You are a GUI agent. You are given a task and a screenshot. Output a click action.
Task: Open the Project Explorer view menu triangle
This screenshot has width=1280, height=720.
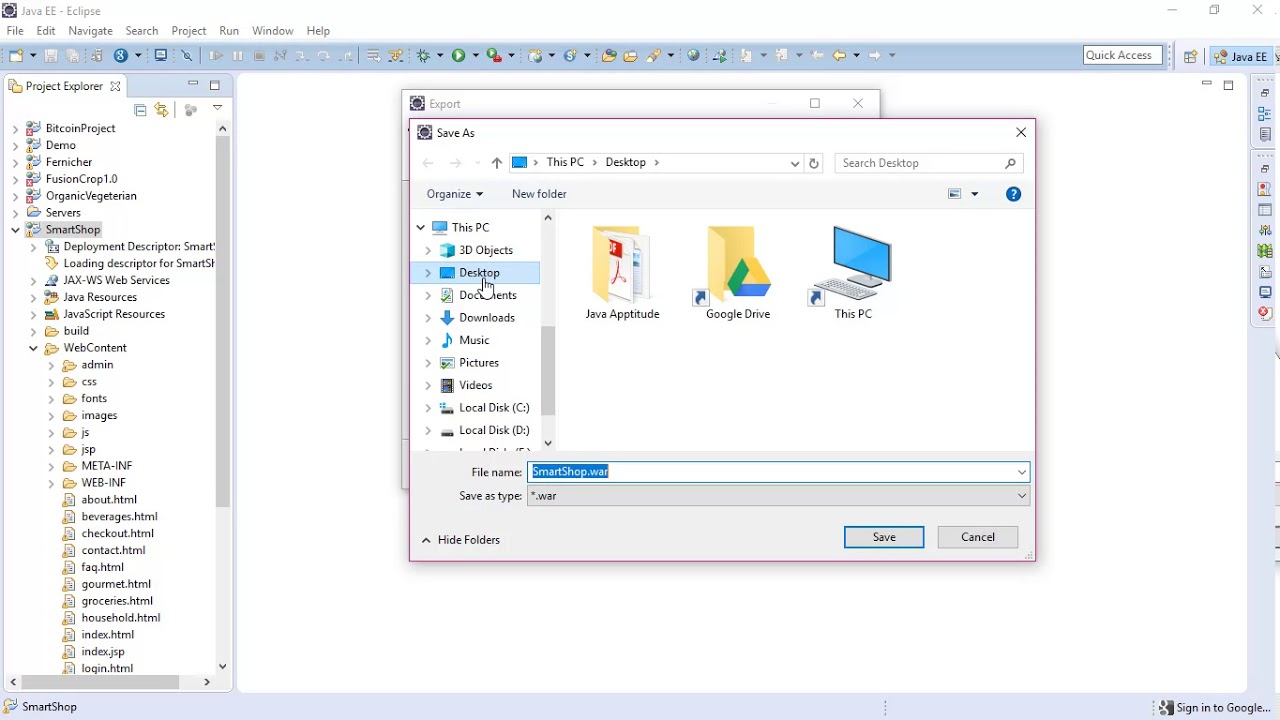coord(217,108)
